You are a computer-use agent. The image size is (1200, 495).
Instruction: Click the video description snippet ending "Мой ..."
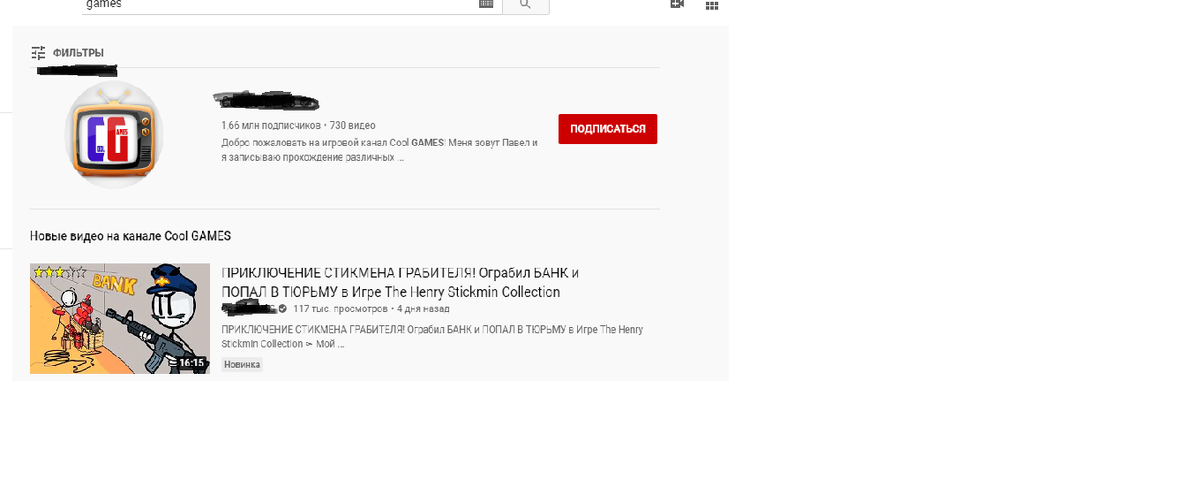tap(432, 336)
